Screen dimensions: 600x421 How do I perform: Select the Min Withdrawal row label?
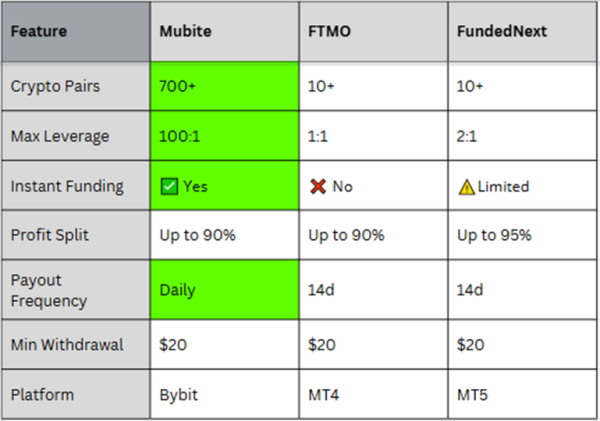(76, 344)
